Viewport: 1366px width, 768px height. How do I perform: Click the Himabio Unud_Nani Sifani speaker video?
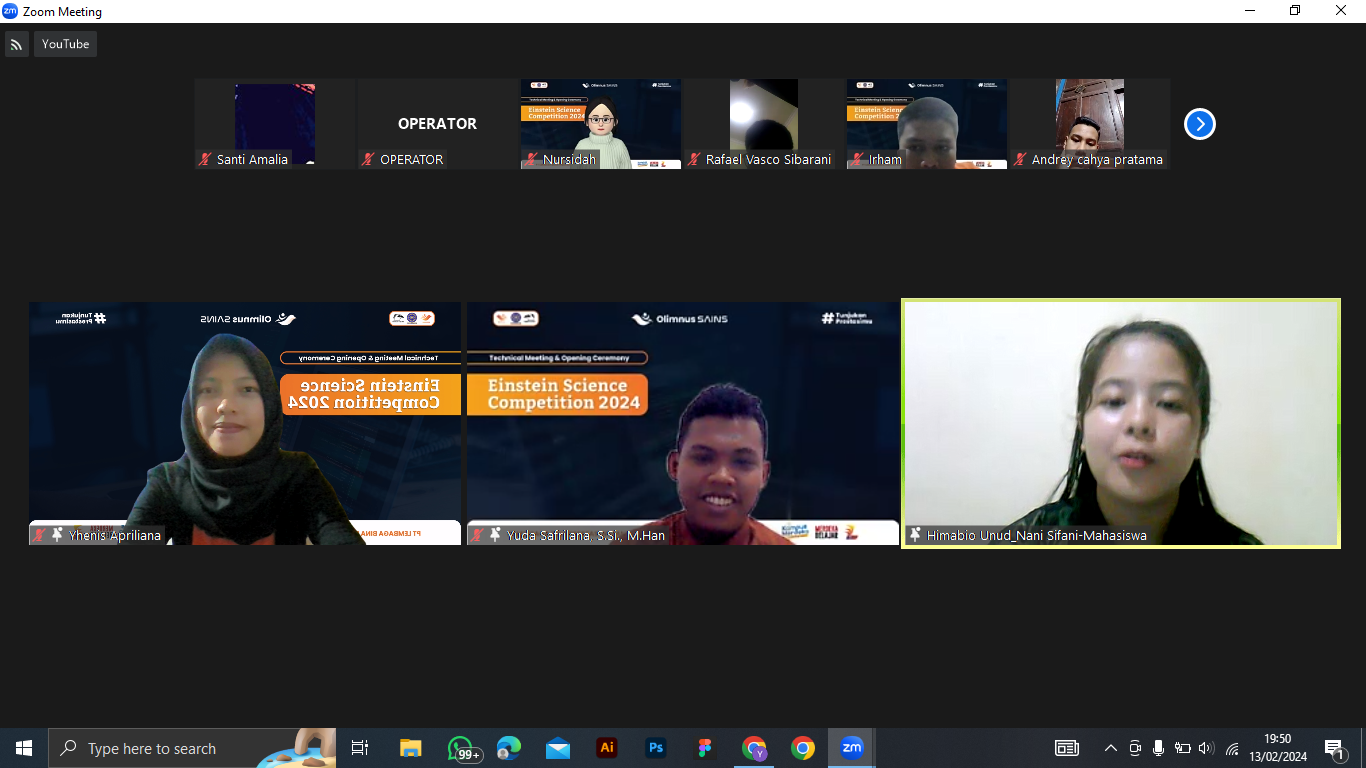pyautogui.click(x=1121, y=423)
